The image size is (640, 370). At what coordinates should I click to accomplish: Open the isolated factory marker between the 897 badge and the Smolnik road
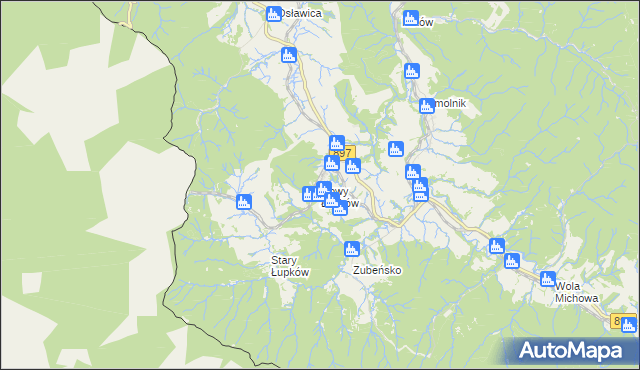tap(396, 149)
